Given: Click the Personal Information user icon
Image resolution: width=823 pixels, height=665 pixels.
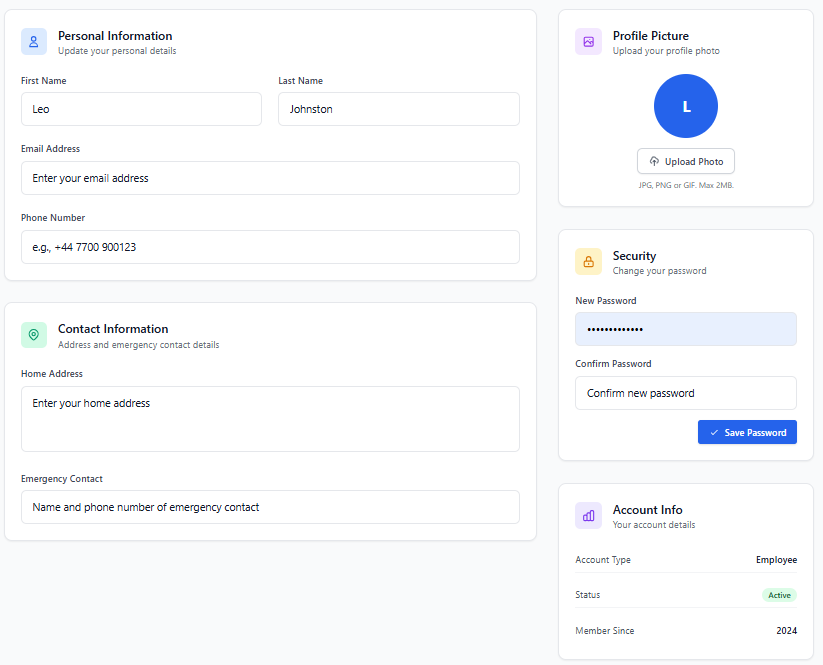Looking at the screenshot, I should point(34,42).
